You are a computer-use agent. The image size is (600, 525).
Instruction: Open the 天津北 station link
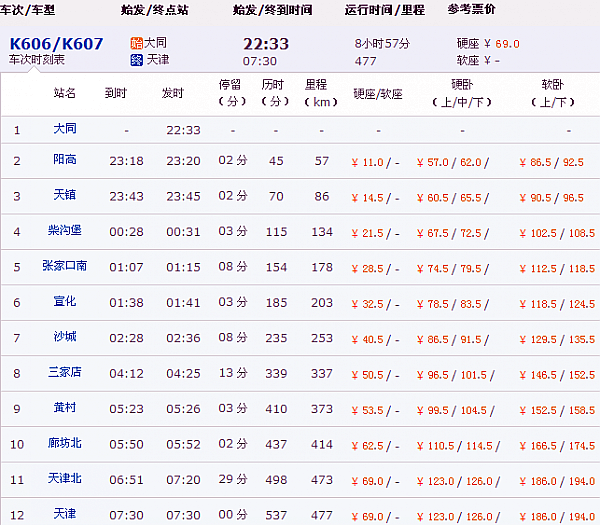(x=65, y=480)
